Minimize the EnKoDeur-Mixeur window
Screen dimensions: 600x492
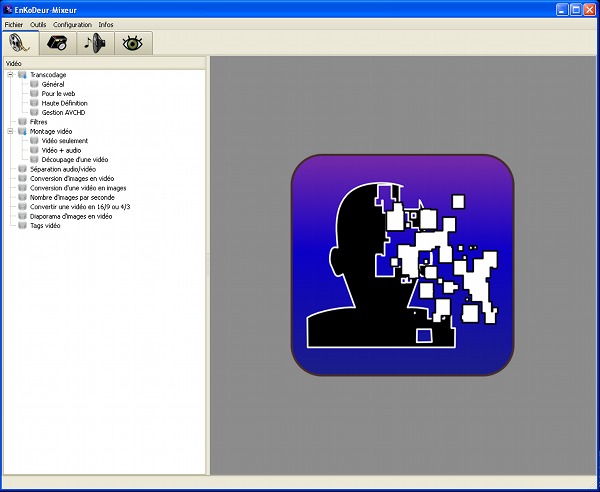[x=562, y=10]
